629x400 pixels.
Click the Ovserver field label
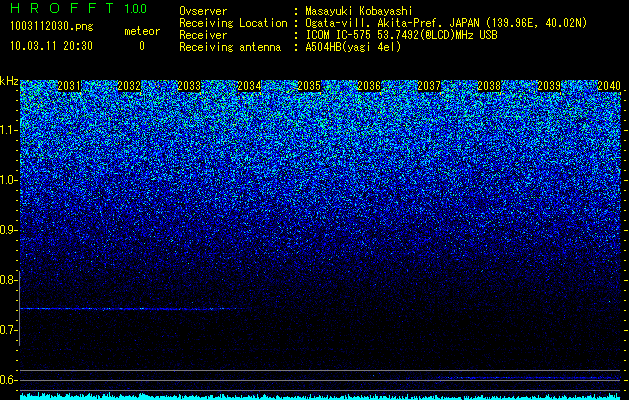tap(203, 11)
